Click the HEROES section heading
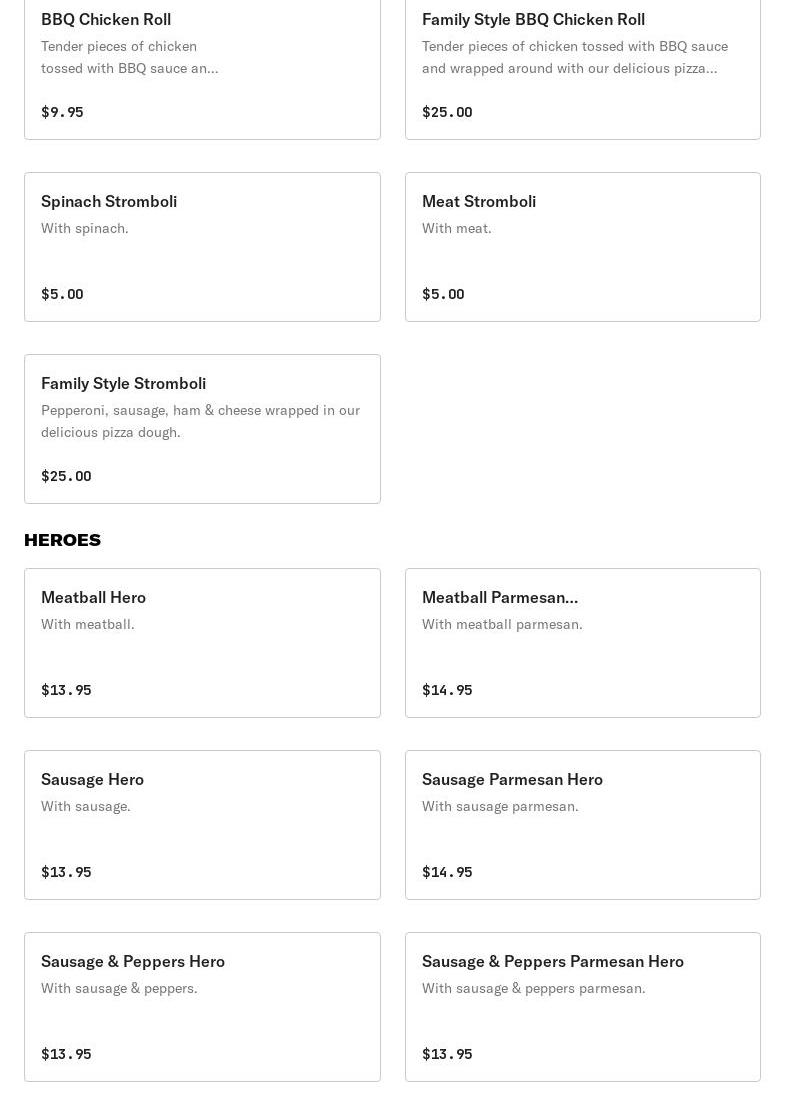 tap(62, 540)
